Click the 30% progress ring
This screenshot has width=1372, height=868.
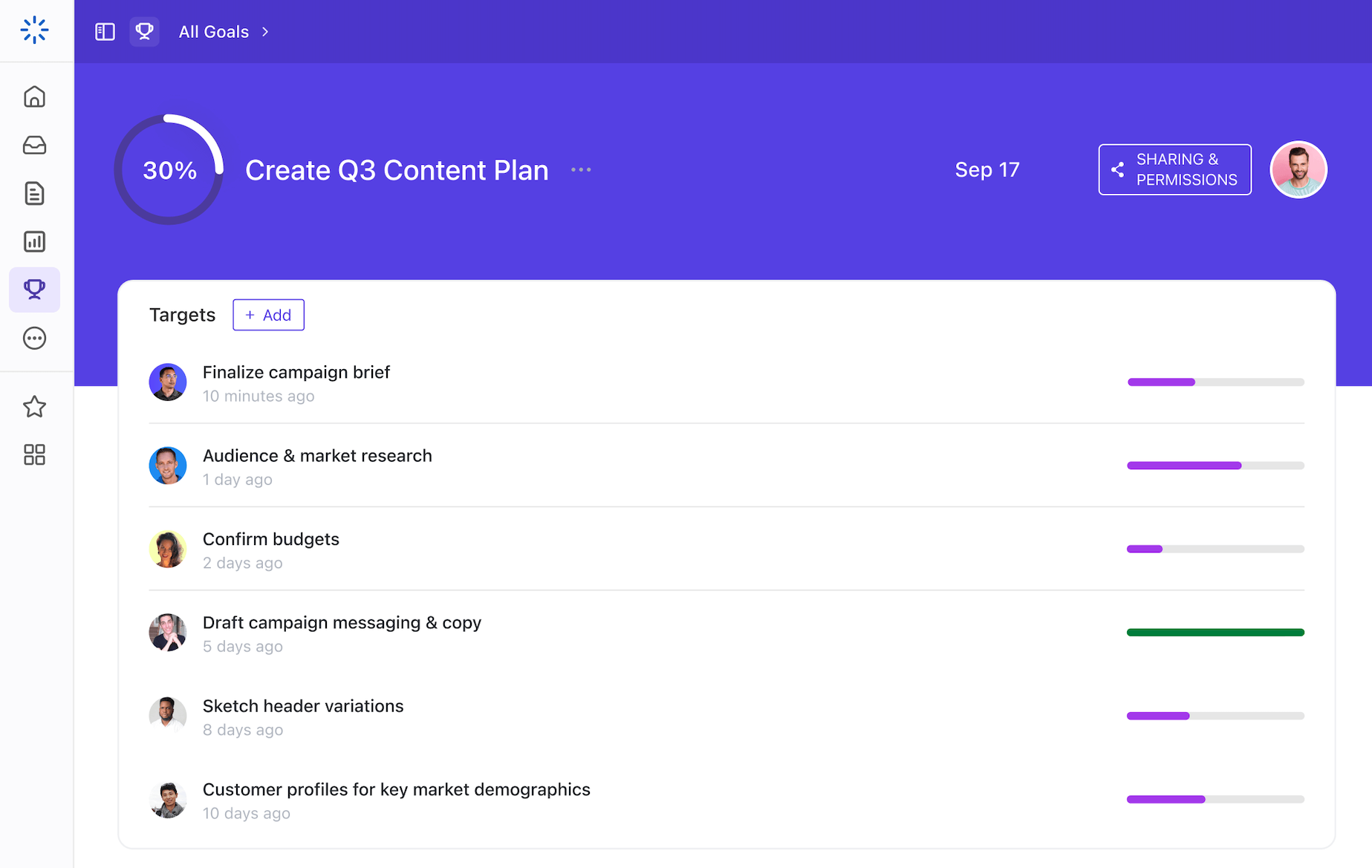[x=169, y=170]
